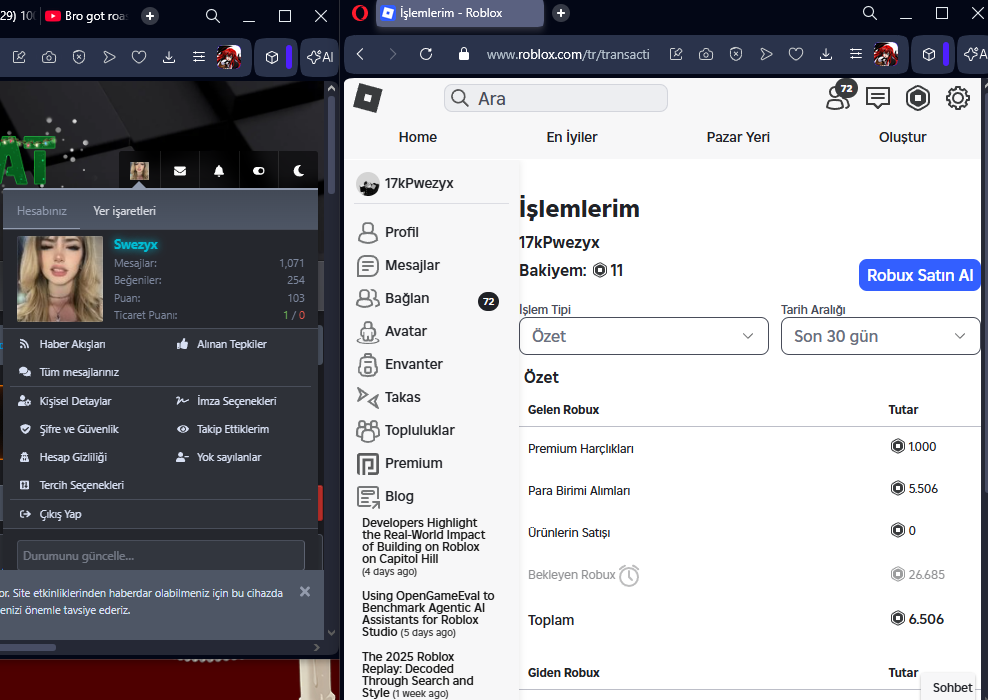Click the forum user avatar icon in navbar

139,170
